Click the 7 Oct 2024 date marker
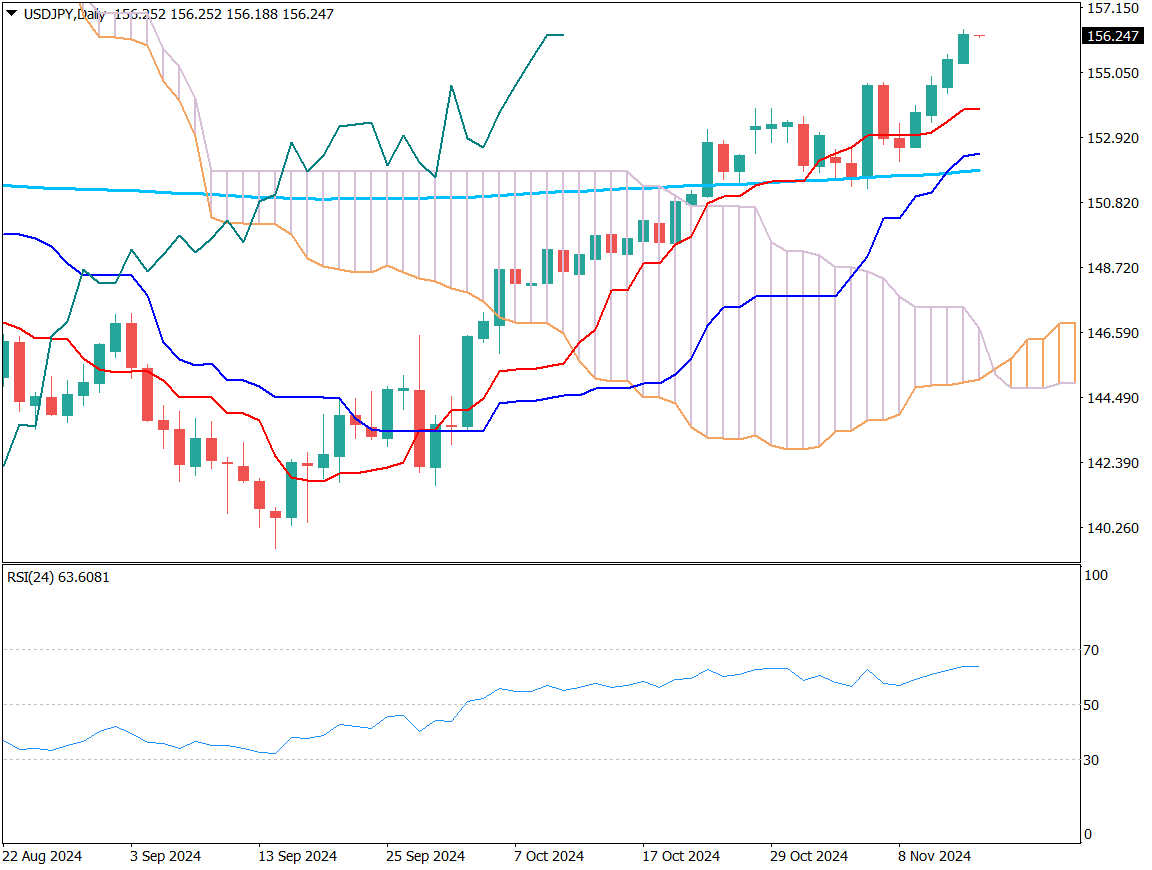Screen dimensions: 1152x870 click(x=549, y=856)
